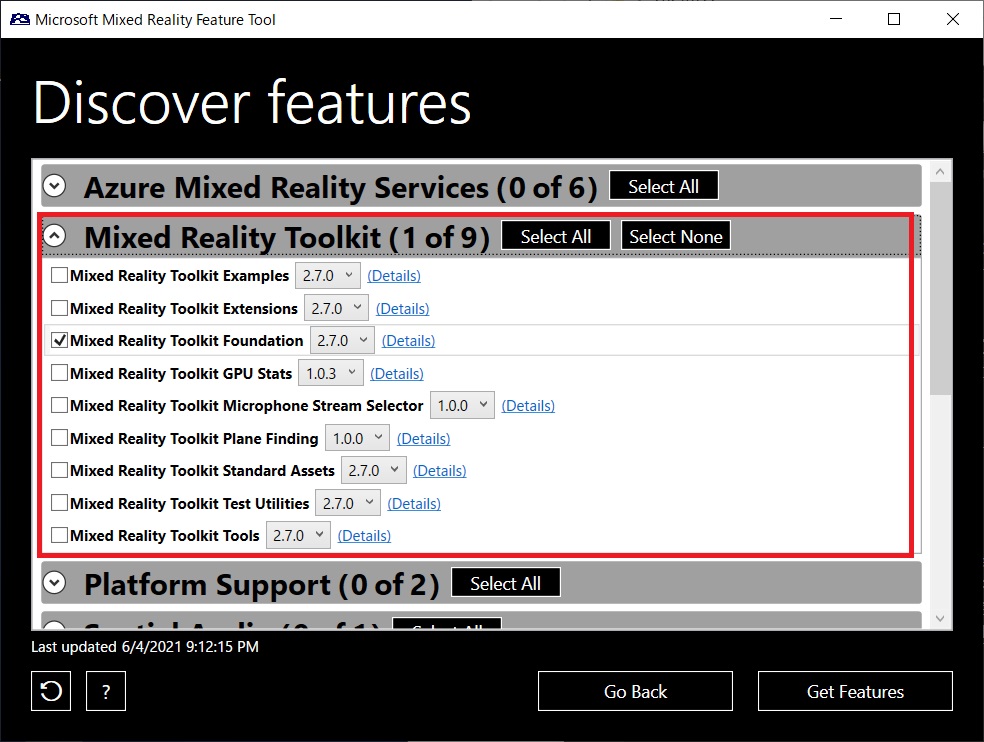The width and height of the screenshot is (984, 742).
Task: Check Mixed Reality Toolkit Tools
Action: click(60, 535)
